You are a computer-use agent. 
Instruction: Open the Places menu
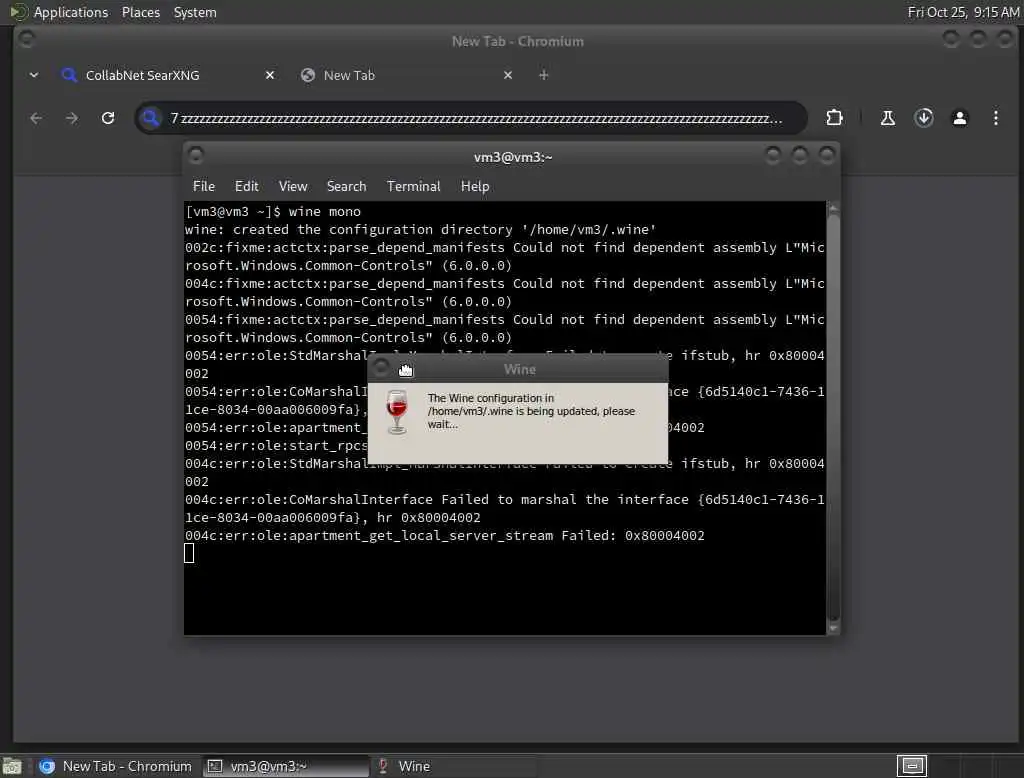click(140, 12)
